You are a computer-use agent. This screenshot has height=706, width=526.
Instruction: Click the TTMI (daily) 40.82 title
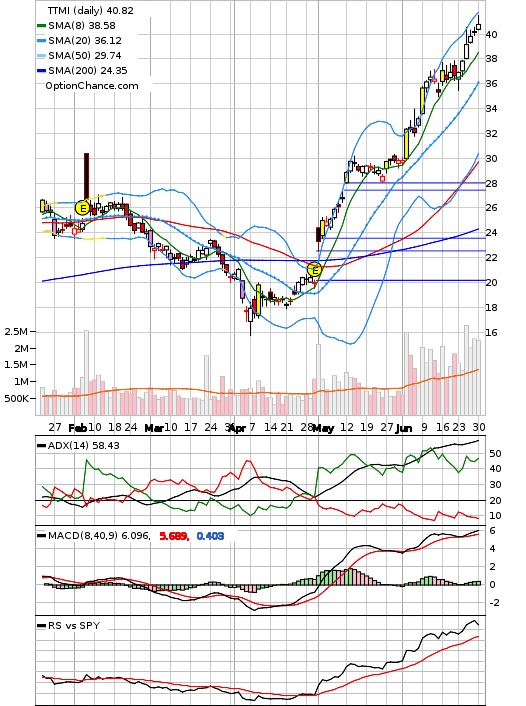click(91, 10)
